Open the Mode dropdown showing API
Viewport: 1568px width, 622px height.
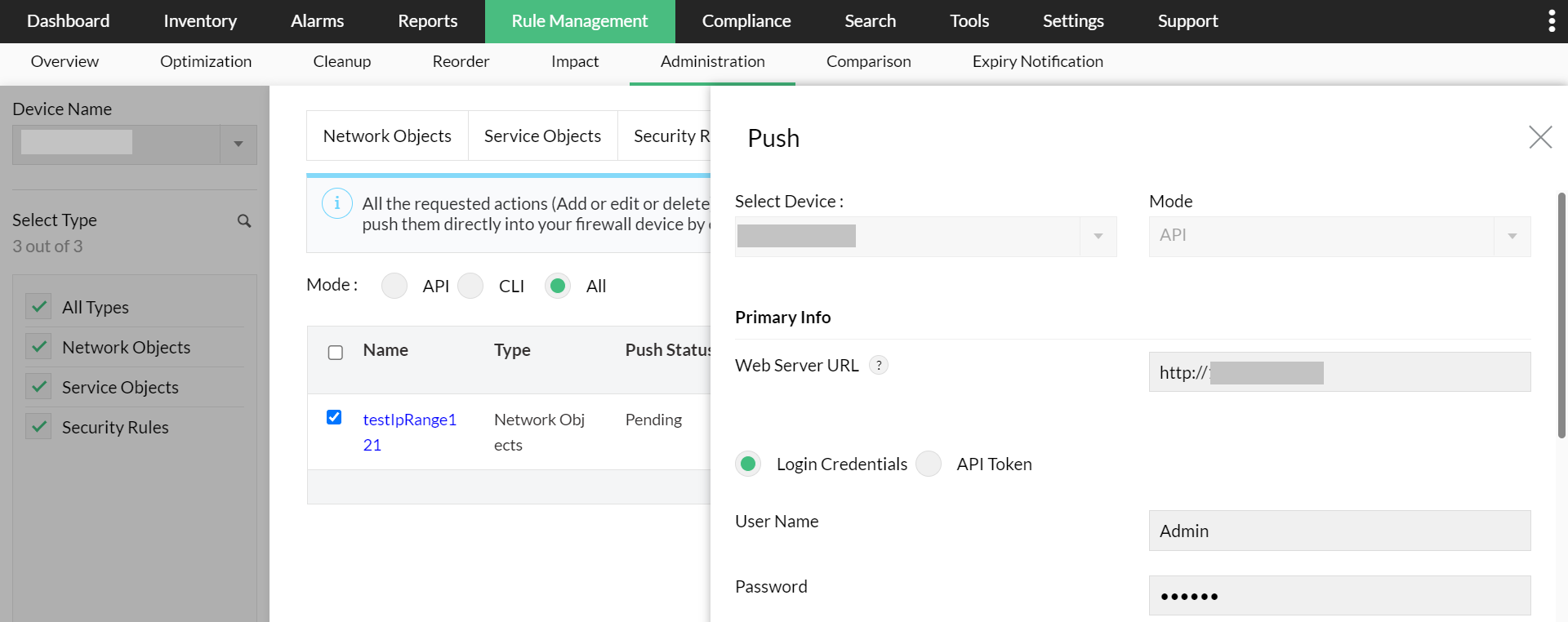click(1512, 237)
